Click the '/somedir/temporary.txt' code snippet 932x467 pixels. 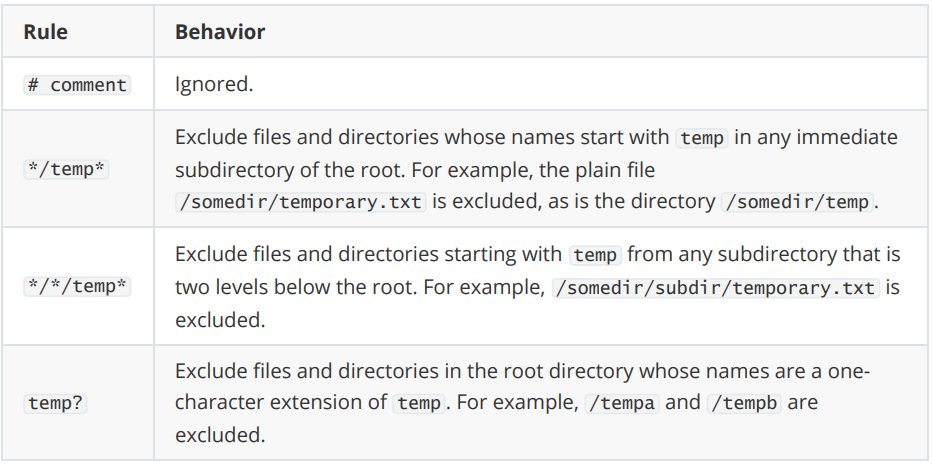point(301,201)
